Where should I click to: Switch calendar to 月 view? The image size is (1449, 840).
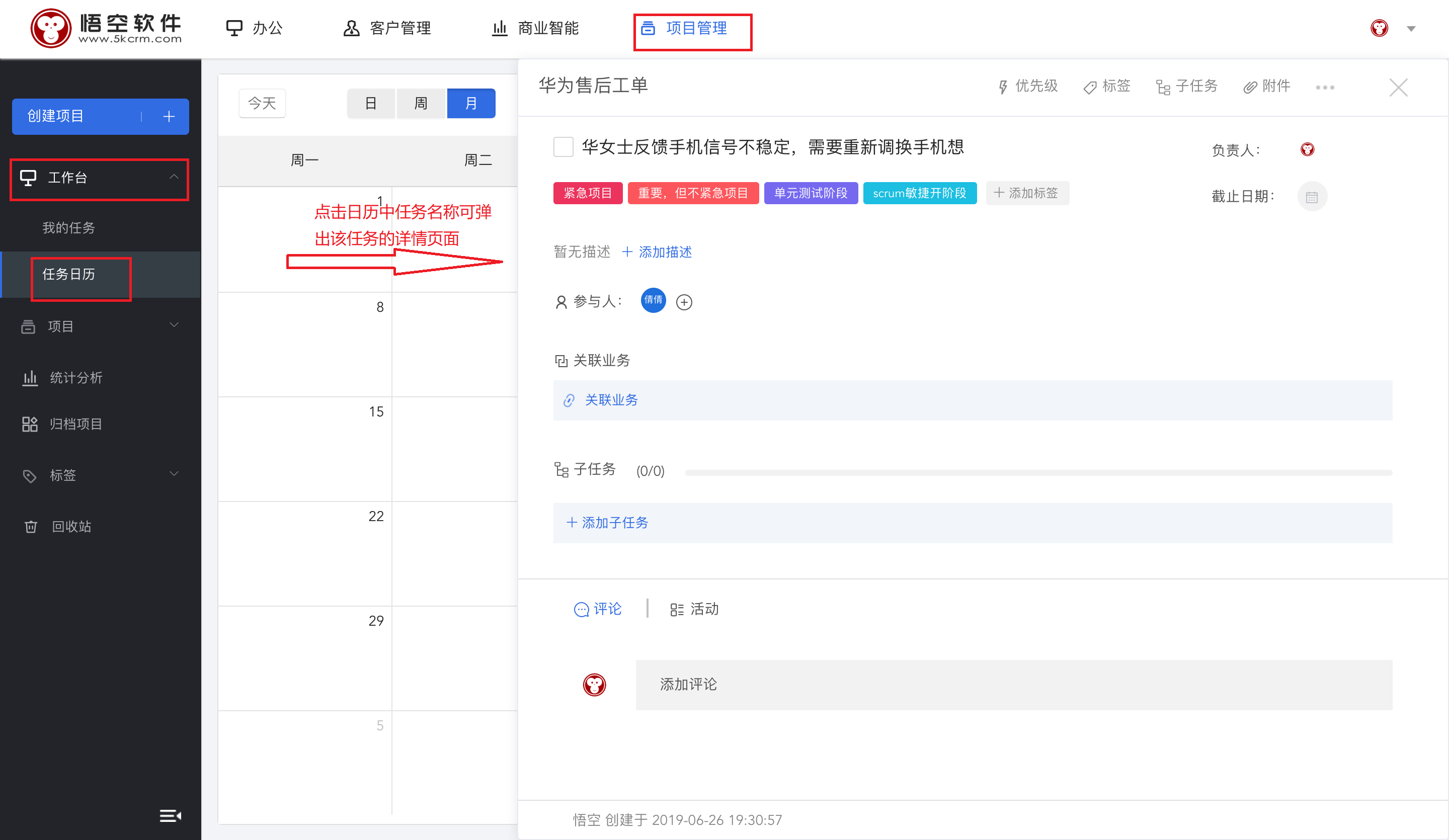471,104
